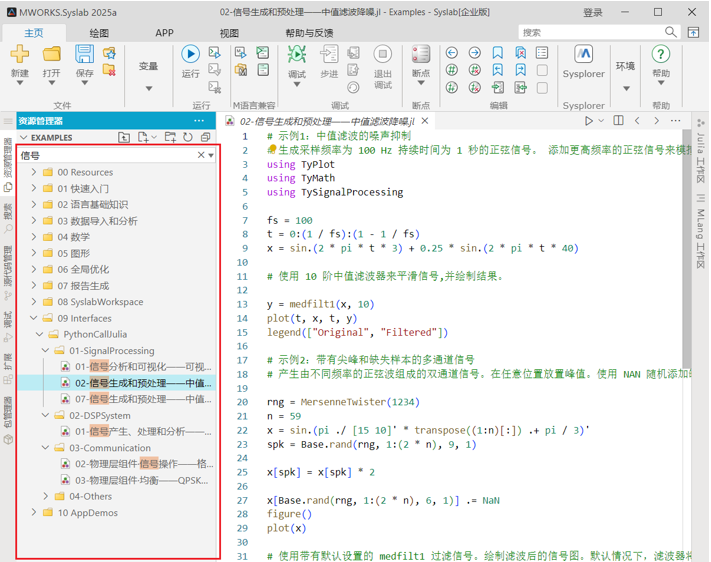Click the editor more actions (…) button
The image size is (711, 562).
click(676, 121)
